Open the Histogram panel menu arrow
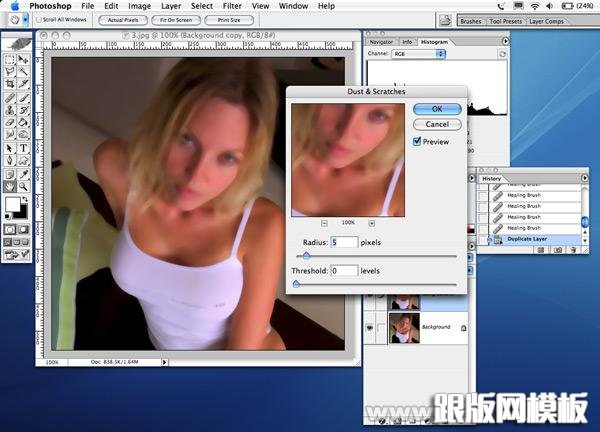The height and width of the screenshot is (432, 600). 505,41
